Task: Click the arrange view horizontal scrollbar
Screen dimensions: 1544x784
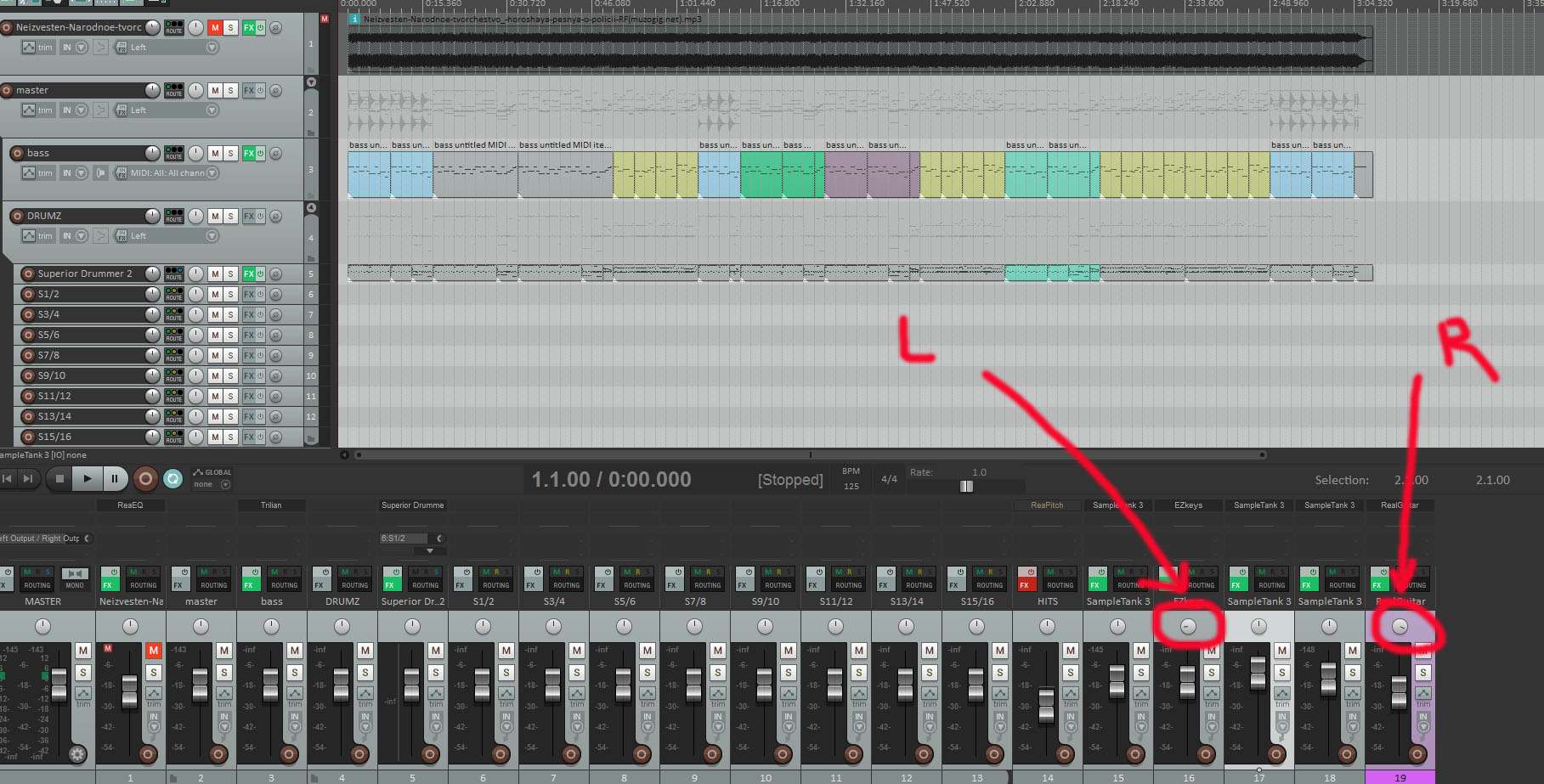Action: 810,455
